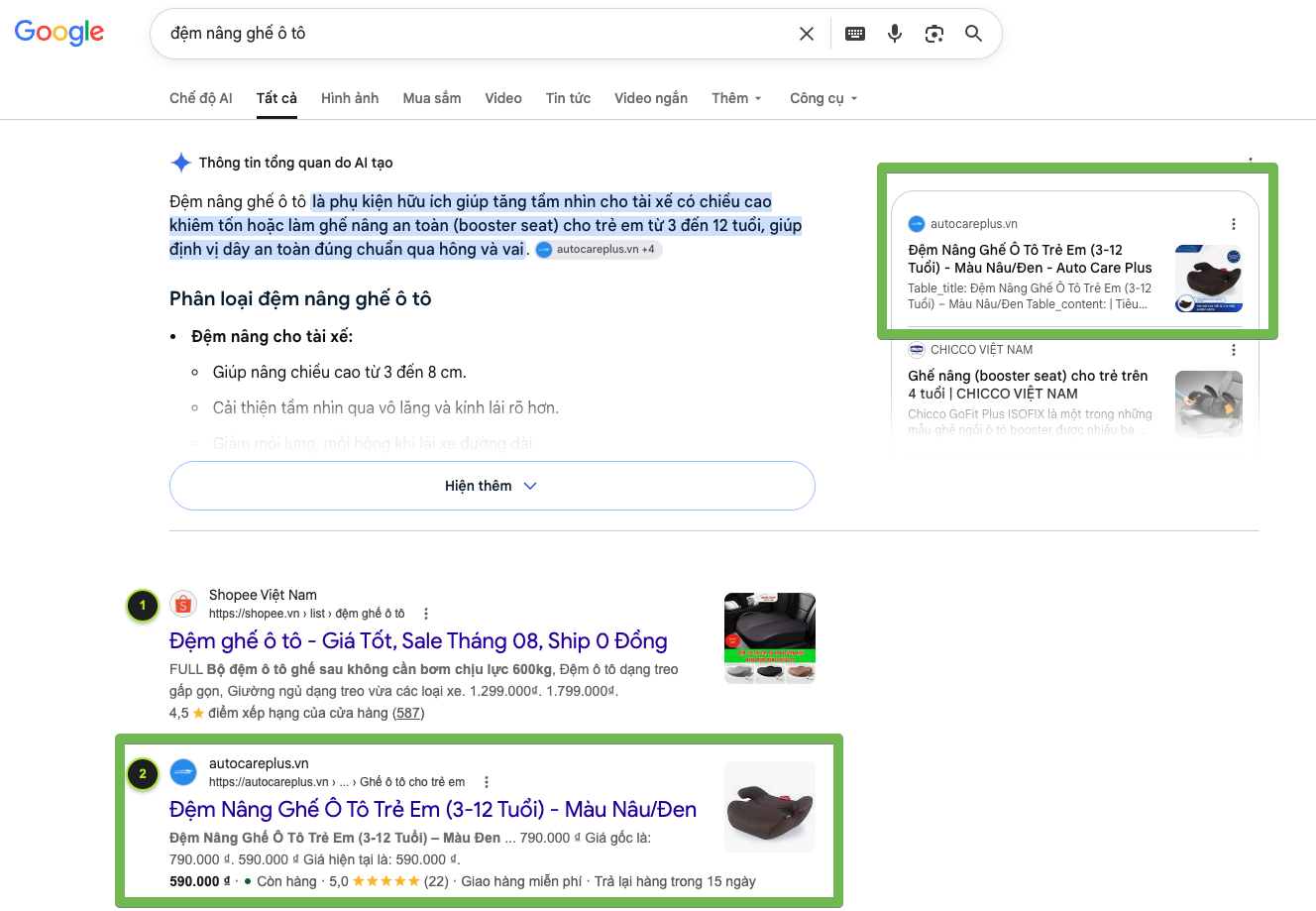Open sidebar card 'Đệm Nâng Ghế Ô Tô Trẻ Em - Auto Care Plus'

[x=1031, y=259]
